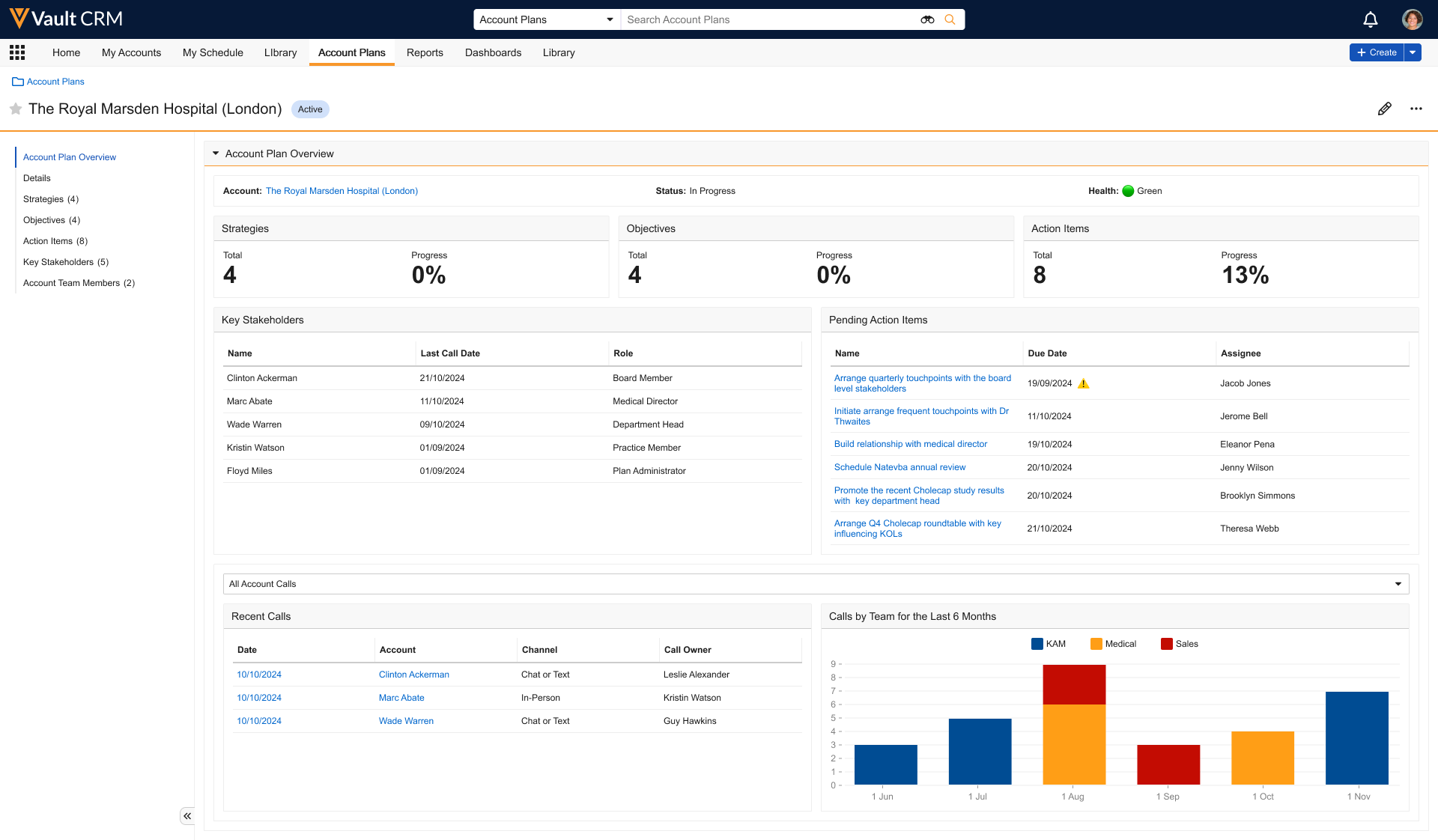Open the Create button dropdown arrow
Viewport: 1438px width, 840px height.
(x=1413, y=52)
